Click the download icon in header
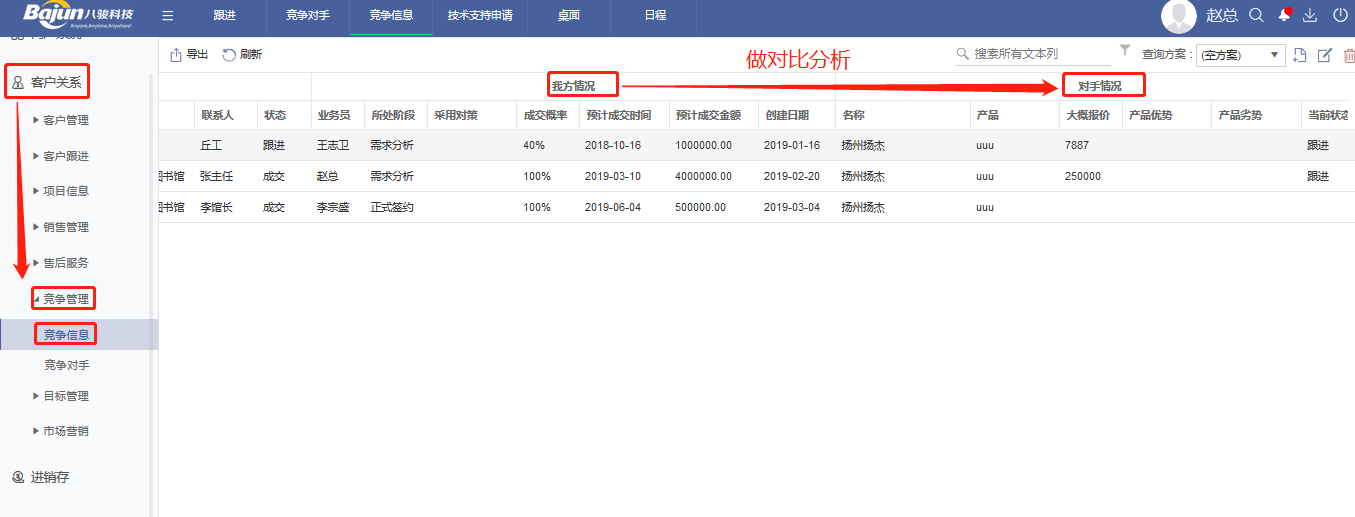The height and width of the screenshot is (517, 1355). [1310, 16]
